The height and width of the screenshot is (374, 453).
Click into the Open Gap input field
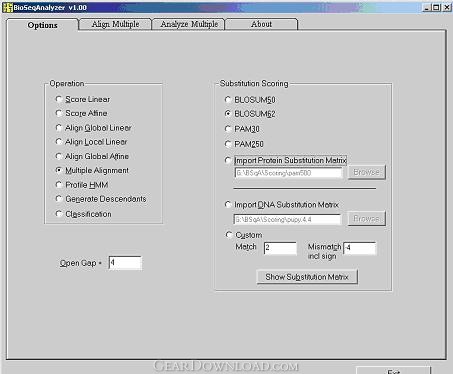click(125, 263)
